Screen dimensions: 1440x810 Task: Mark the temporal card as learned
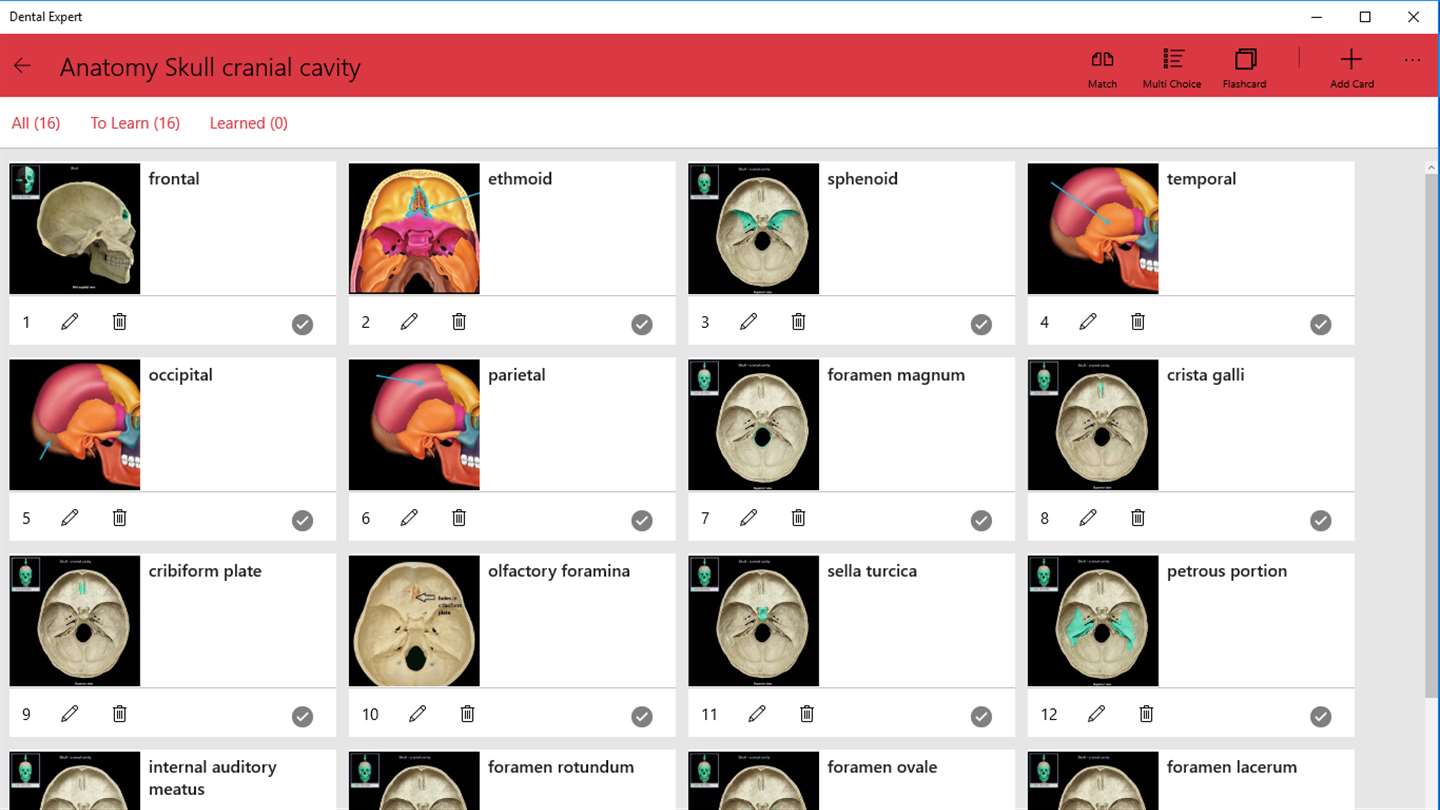click(1321, 324)
